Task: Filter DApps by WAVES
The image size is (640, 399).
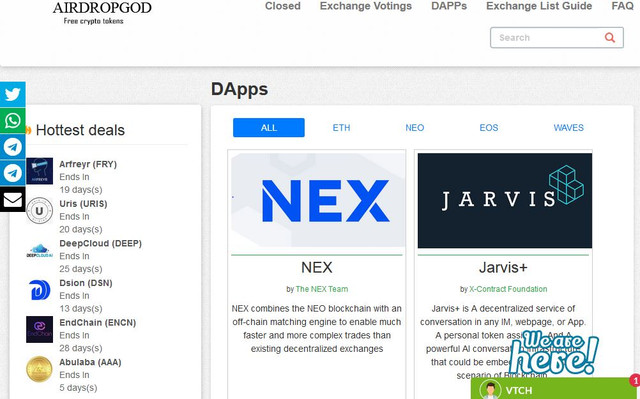Action: [569, 128]
